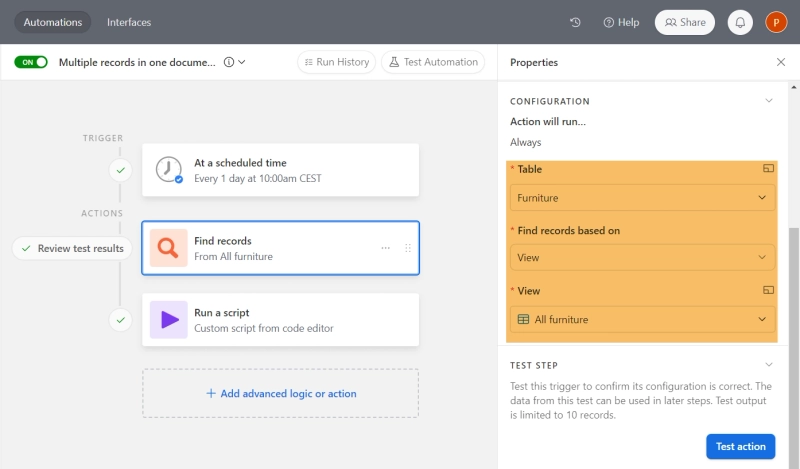
Task: Click Run a script green checkmark
Action: pyautogui.click(x=120, y=320)
